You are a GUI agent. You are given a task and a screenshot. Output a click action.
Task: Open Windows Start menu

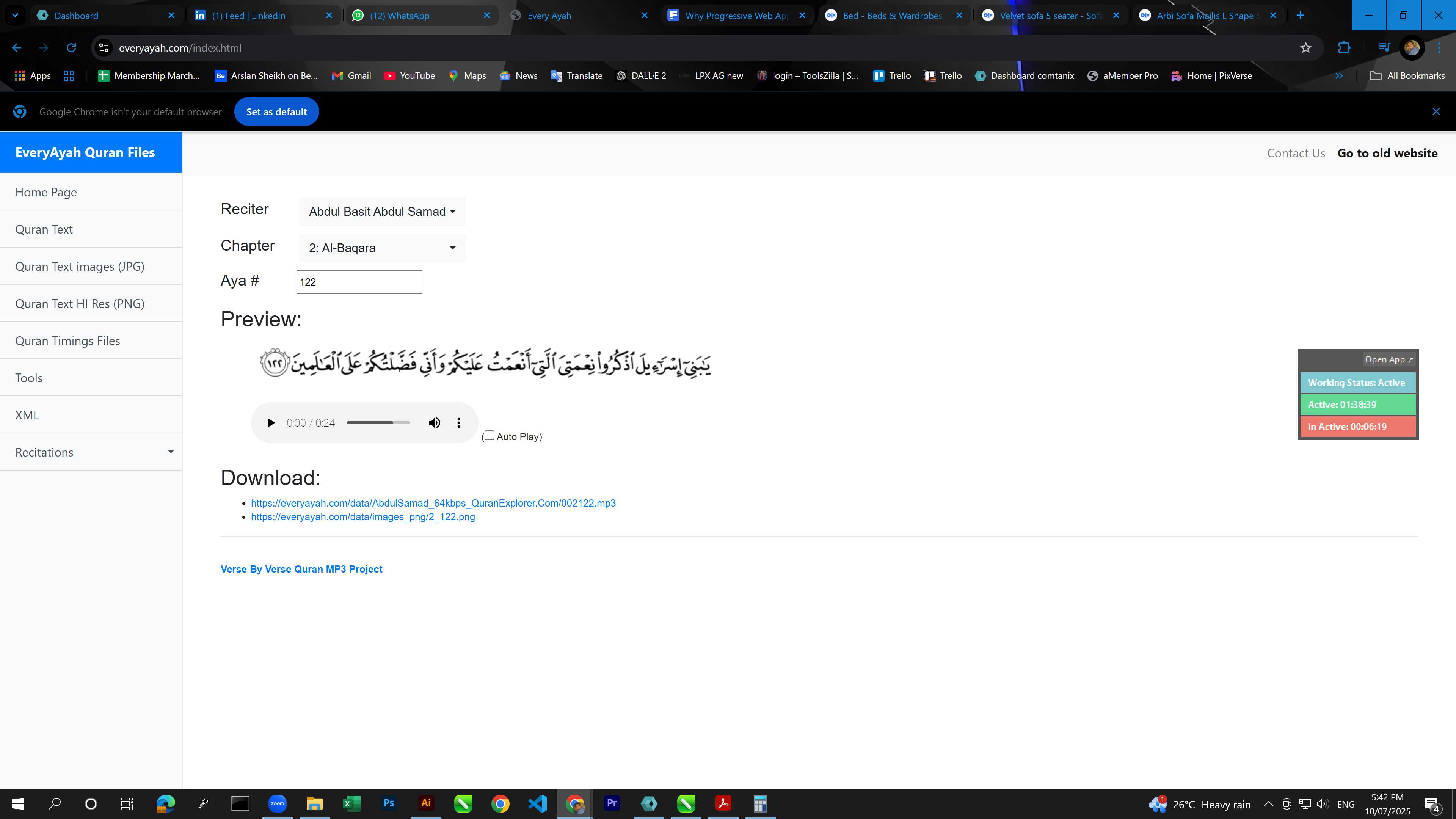click(x=17, y=804)
